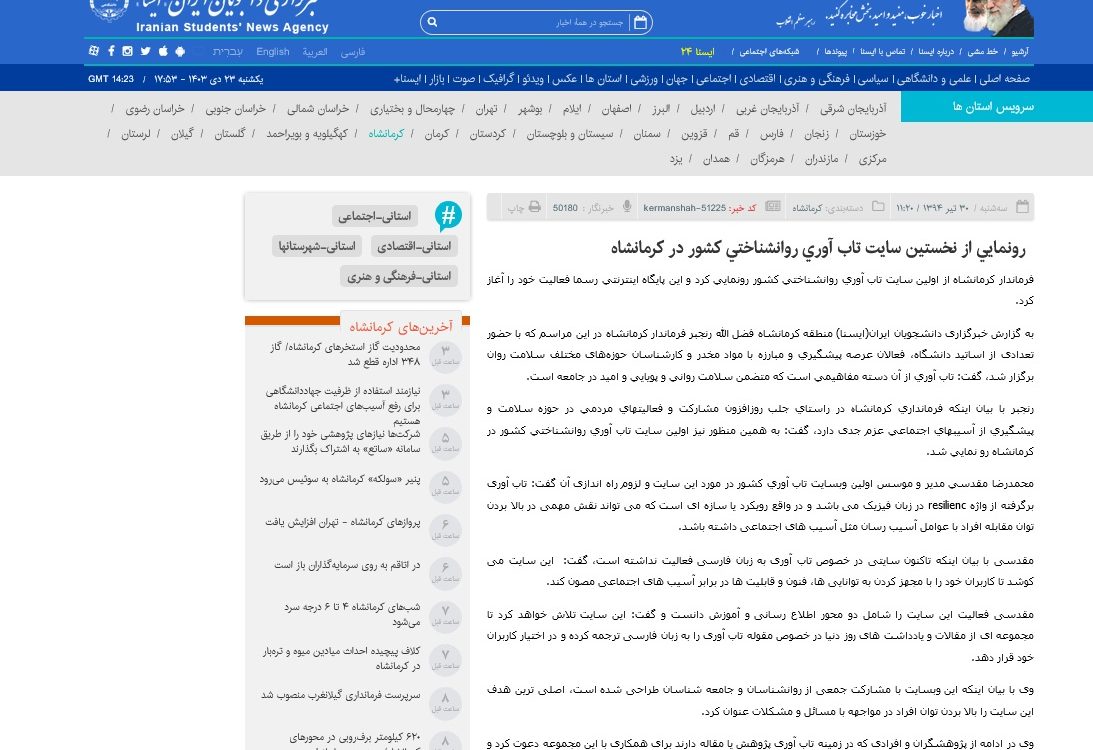This screenshot has height=750, width=1093.
Task: Click news code kermanshah-51225
Action: tap(685, 208)
